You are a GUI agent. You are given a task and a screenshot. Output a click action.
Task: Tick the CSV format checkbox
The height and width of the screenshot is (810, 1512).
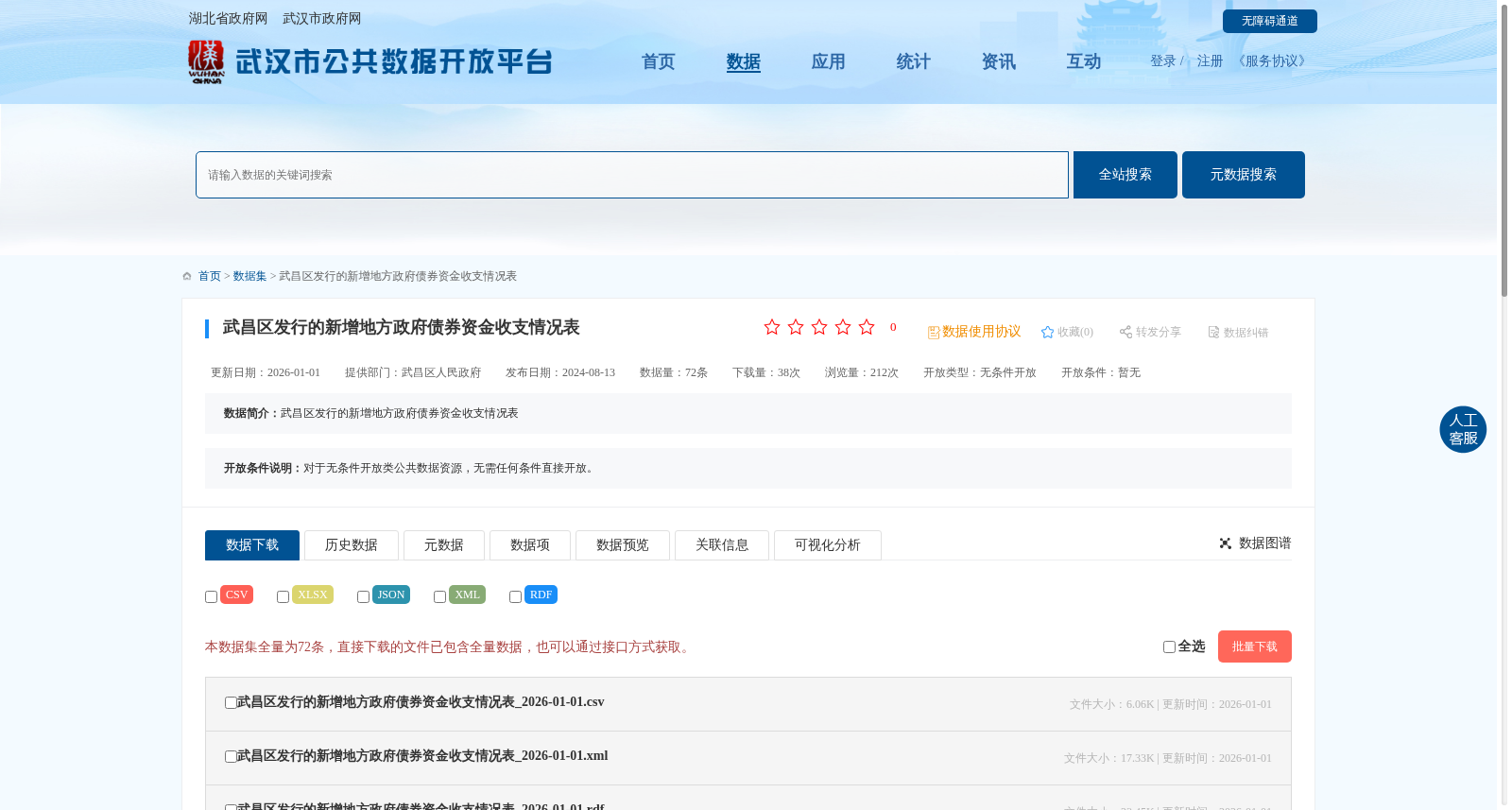pos(212,596)
